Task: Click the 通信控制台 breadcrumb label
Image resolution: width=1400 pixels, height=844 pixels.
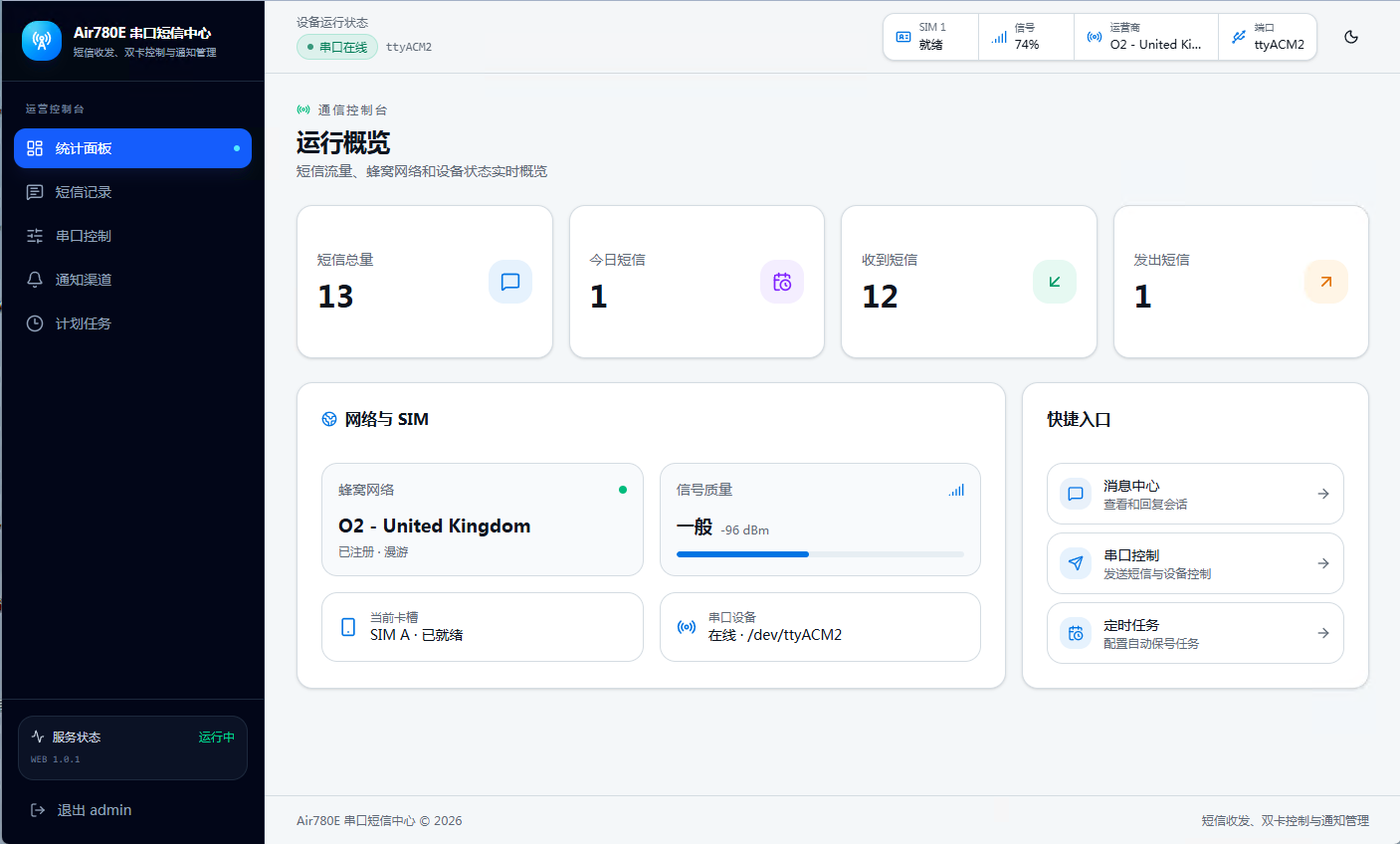Action: coord(352,109)
